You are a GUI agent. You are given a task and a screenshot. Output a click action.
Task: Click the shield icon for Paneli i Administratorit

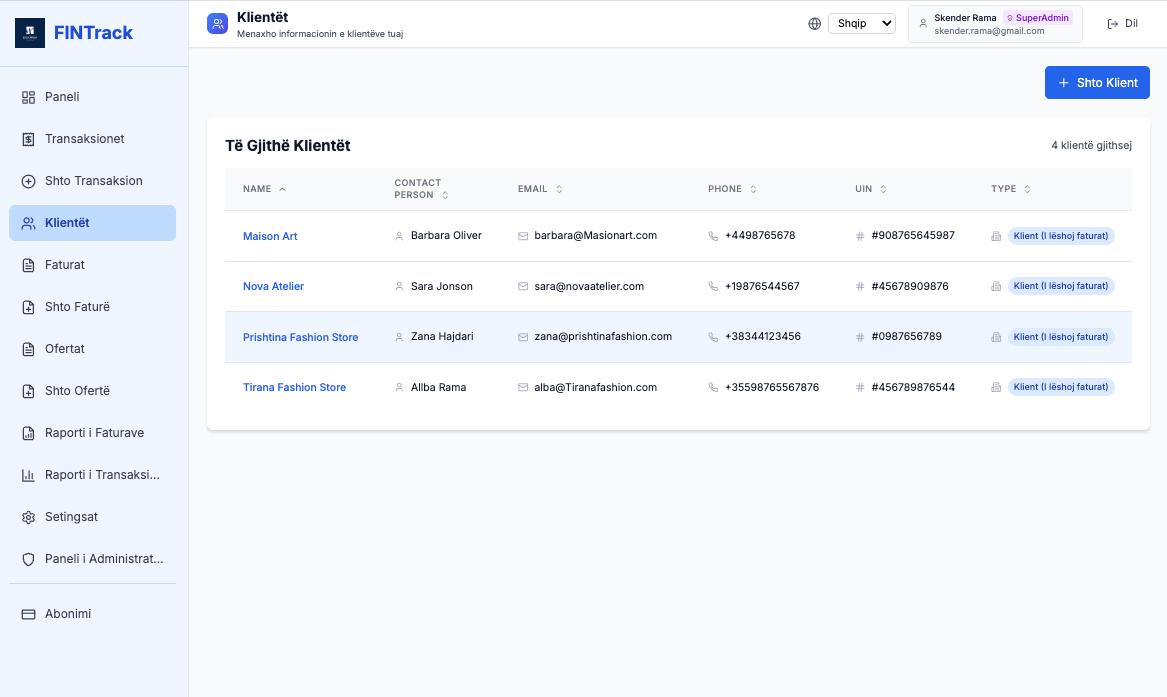click(x=28, y=559)
